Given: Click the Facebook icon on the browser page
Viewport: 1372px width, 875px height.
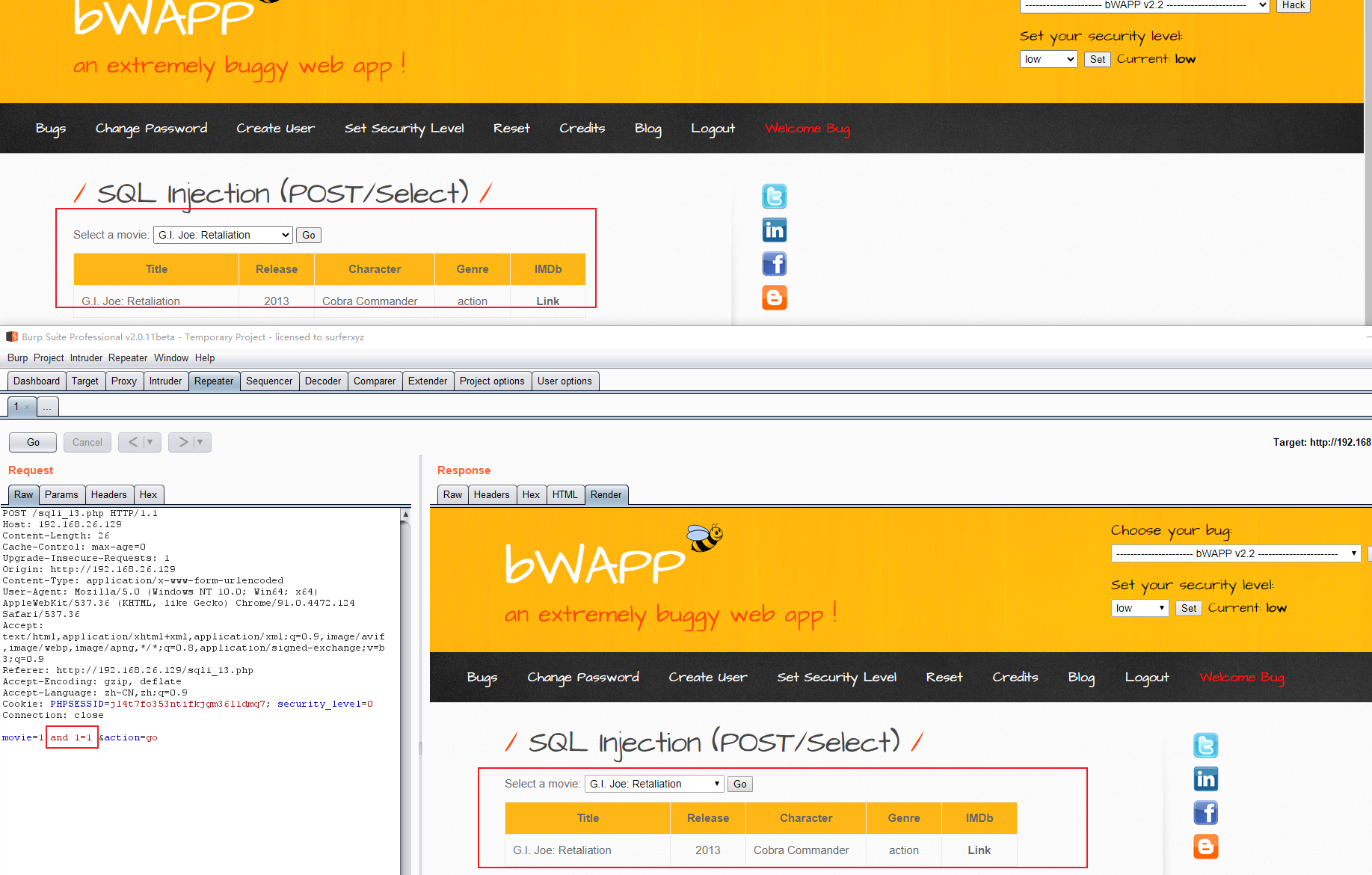Looking at the screenshot, I should coord(774,263).
